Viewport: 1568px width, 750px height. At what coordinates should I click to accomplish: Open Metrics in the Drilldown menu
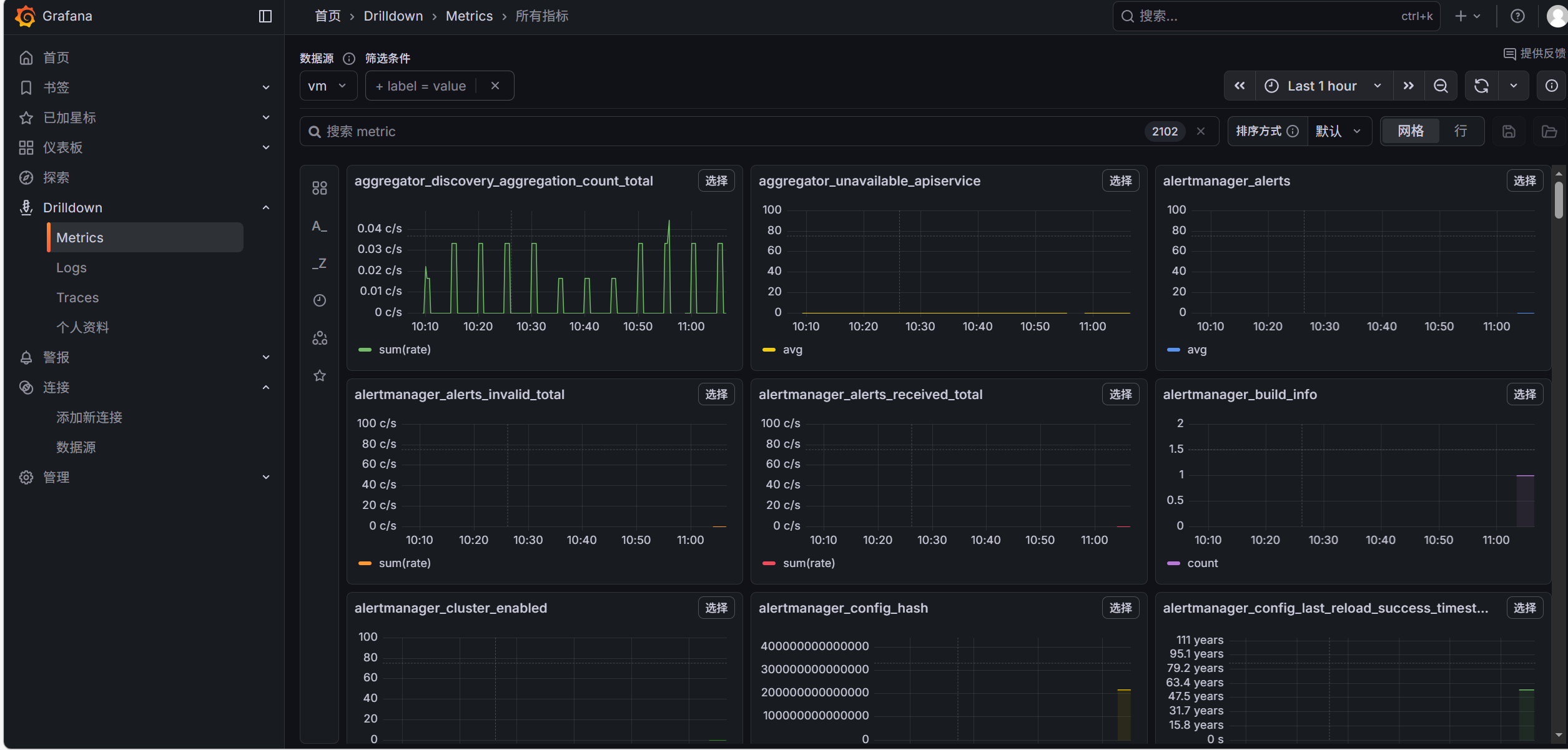click(x=145, y=238)
